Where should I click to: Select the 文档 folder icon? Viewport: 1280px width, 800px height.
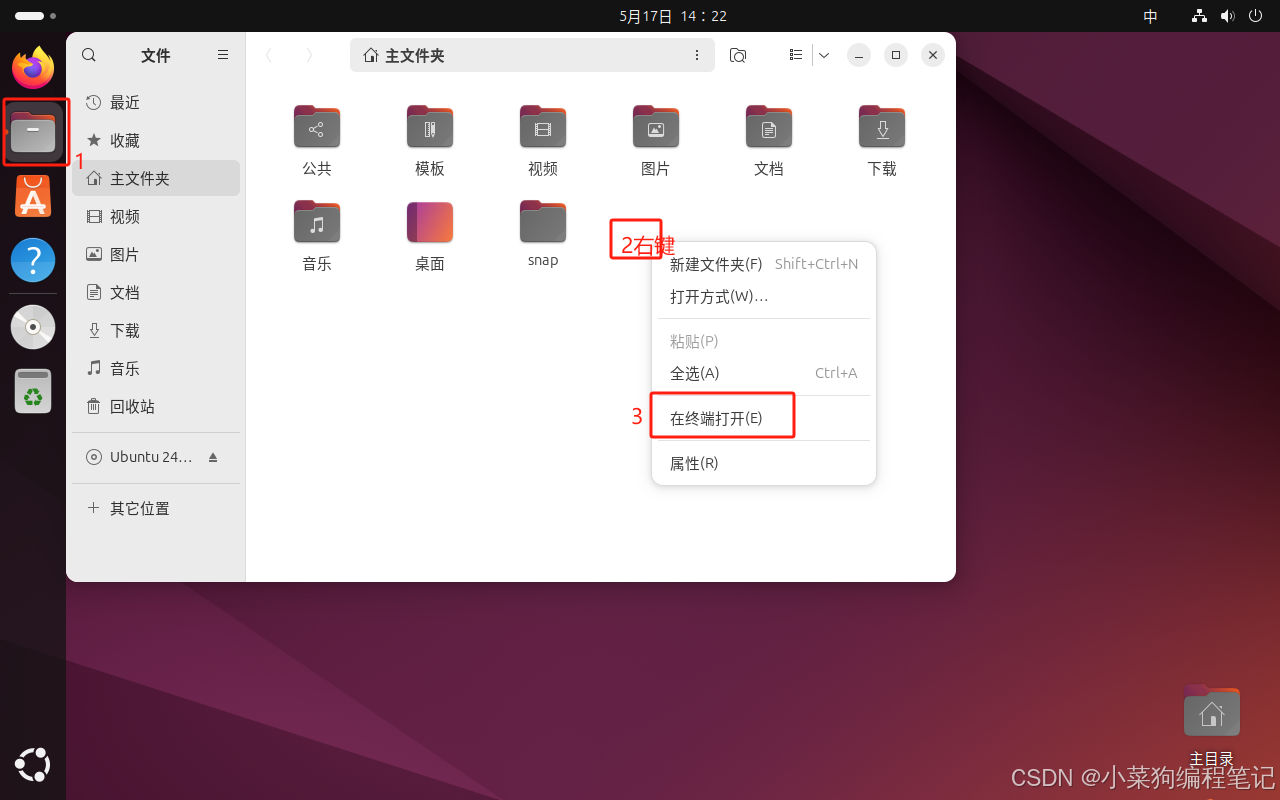coord(769,127)
